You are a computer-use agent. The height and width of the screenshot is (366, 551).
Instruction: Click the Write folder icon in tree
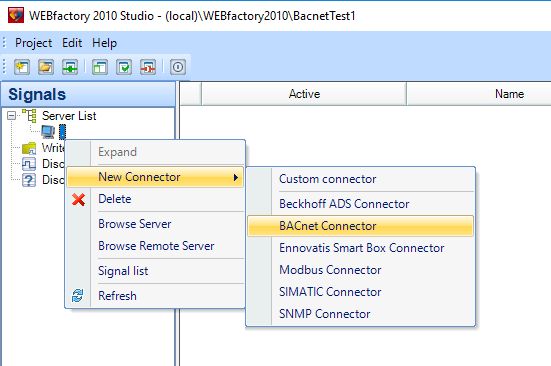click(x=29, y=148)
